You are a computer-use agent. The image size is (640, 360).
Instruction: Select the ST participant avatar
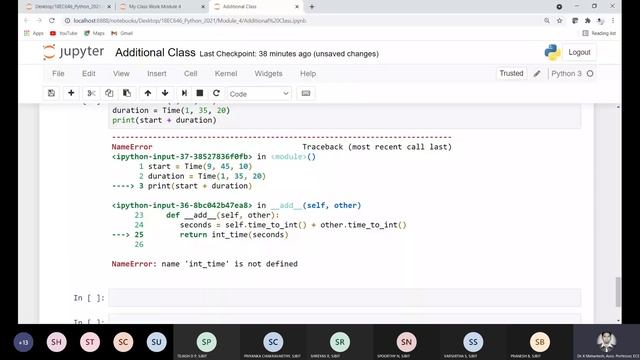click(90, 342)
